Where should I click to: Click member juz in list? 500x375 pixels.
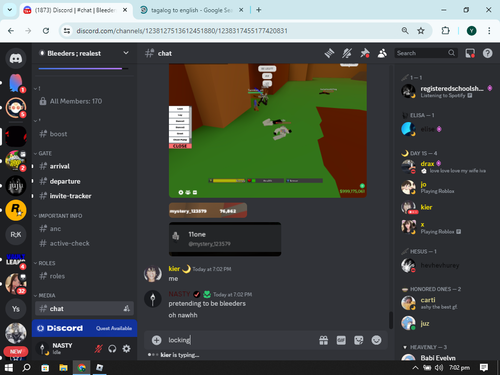(447, 323)
